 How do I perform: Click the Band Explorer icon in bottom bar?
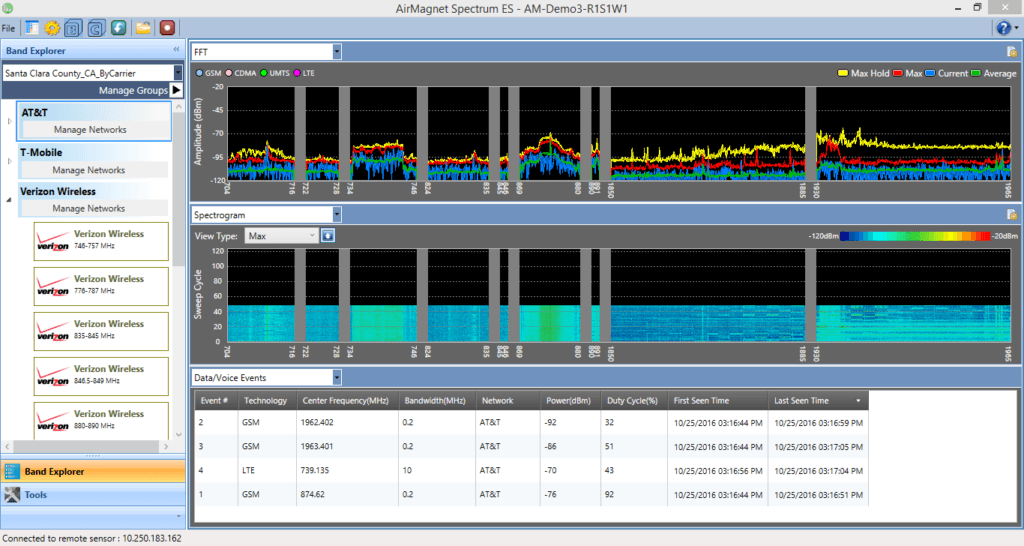pos(12,471)
